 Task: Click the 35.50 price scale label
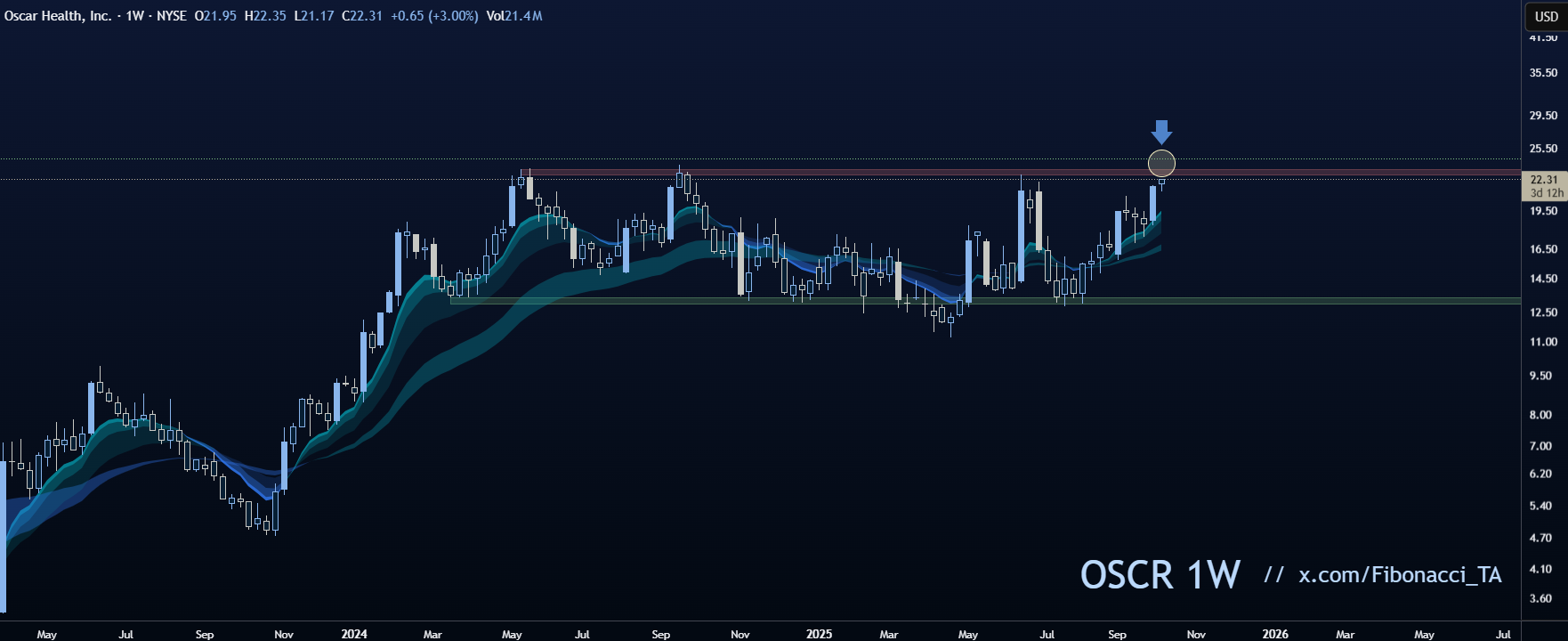(x=1543, y=73)
